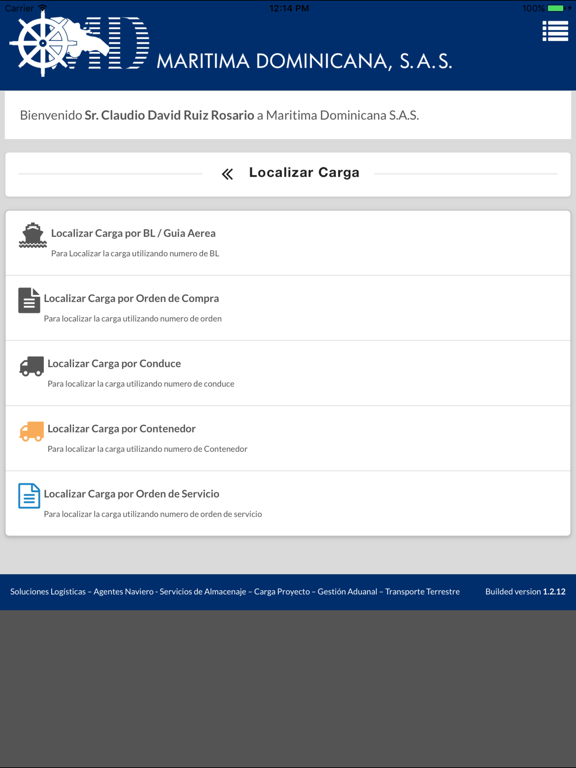
Task: Tap the footer text Soluciones Logísticas
Action: (48, 592)
